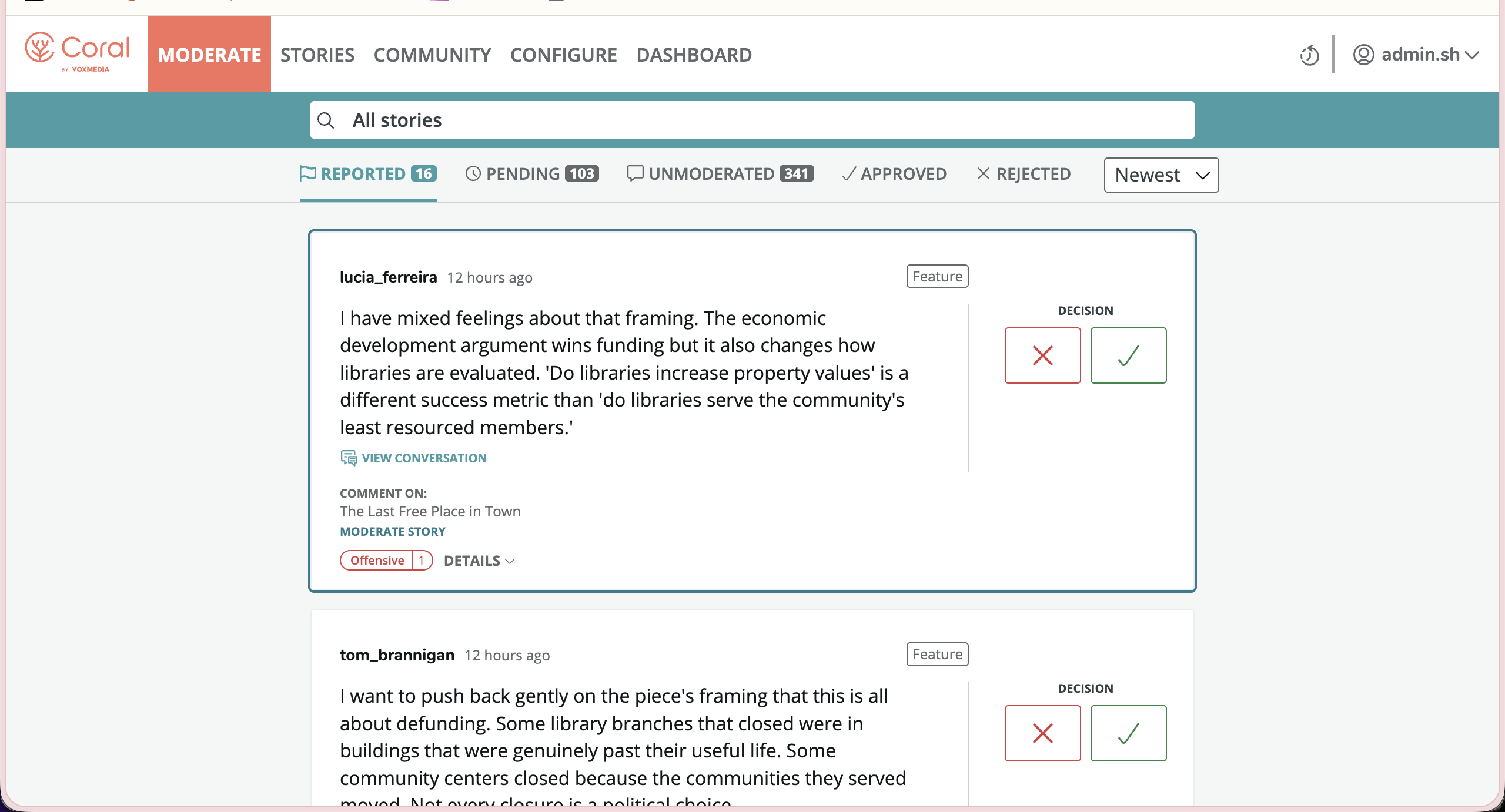1505x812 pixels.
Task: Click the Unmoderated count badge 341
Action: tap(797, 174)
